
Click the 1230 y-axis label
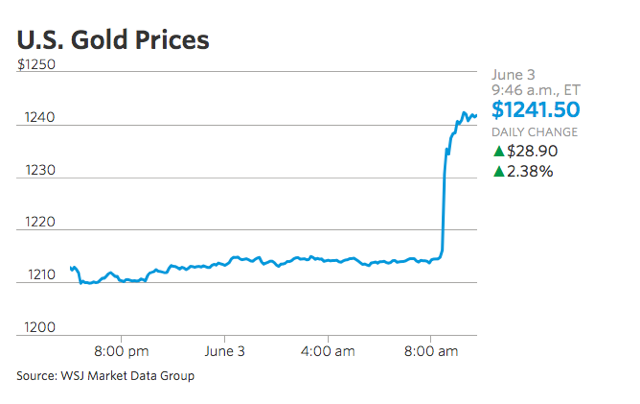36,171
